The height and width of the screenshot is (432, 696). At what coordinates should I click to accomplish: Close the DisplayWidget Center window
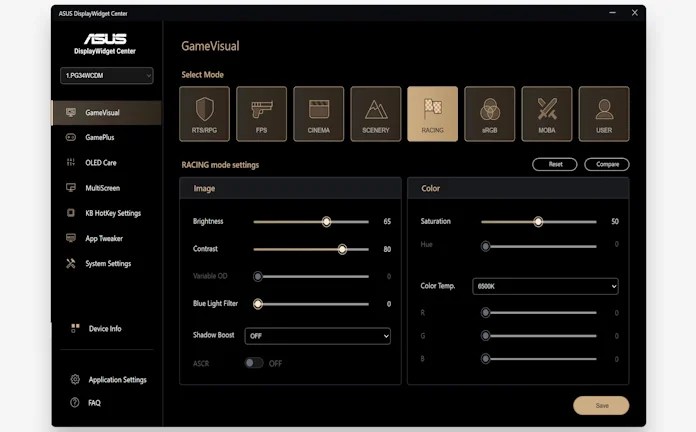(635, 13)
